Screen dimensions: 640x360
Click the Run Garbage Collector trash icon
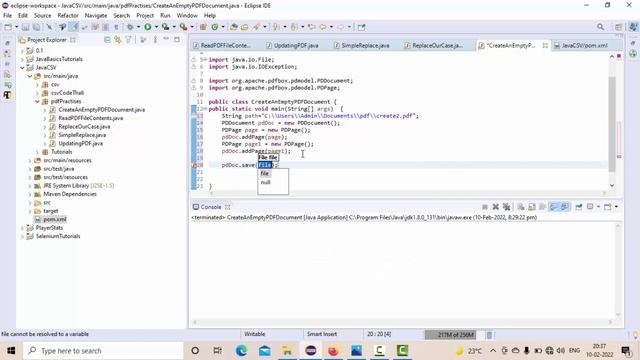[x=489, y=335]
